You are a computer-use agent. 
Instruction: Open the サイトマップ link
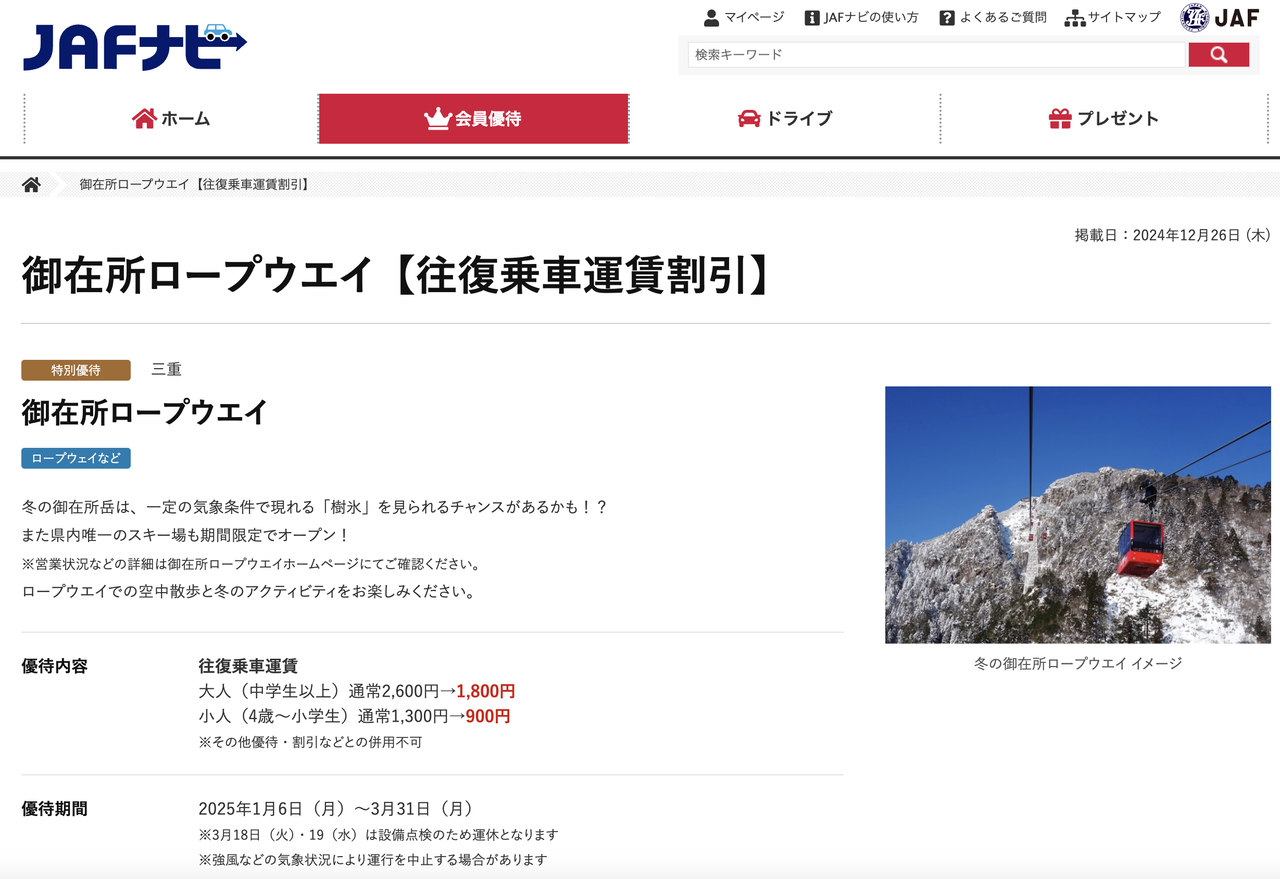(x=1113, y=18)
